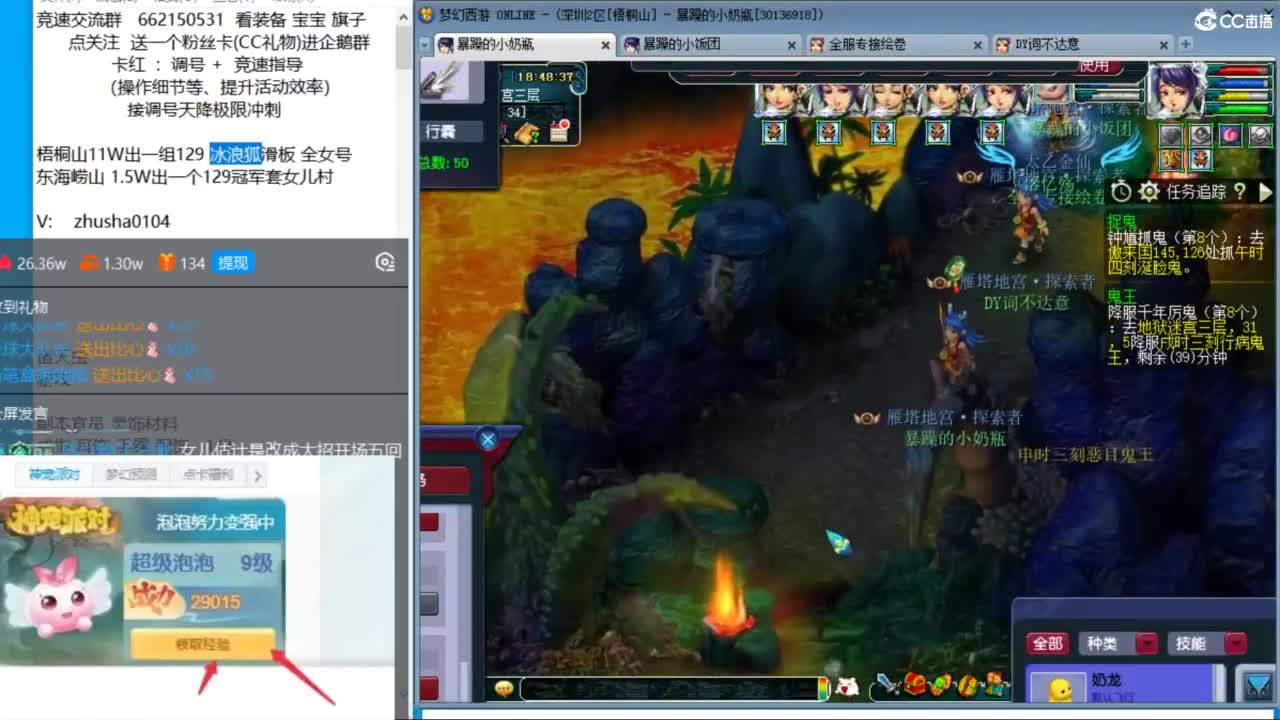Open the chat bubble icon

point(504,688)
